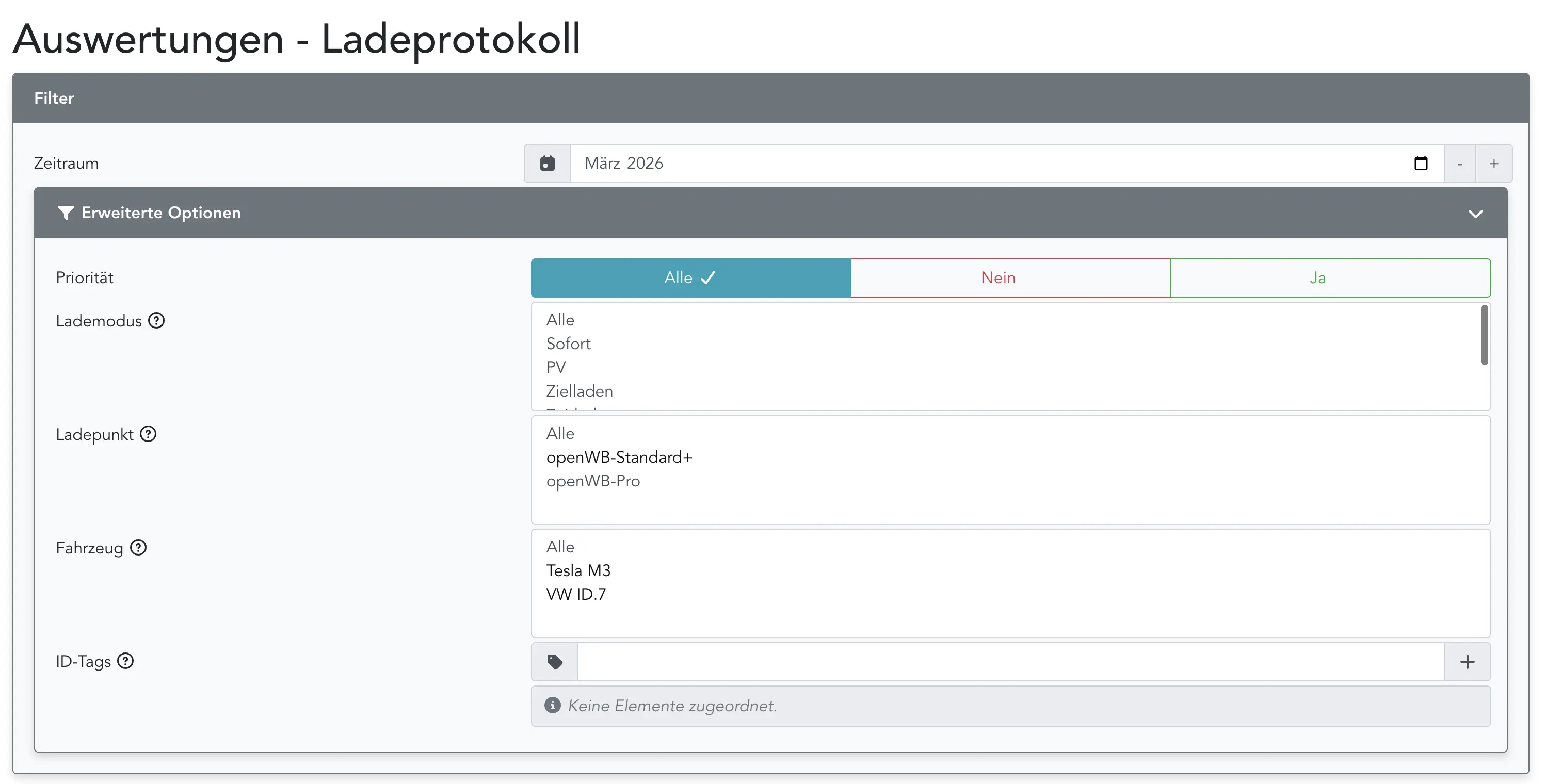Go to next month with plus button

click(x=1493, y=163)
